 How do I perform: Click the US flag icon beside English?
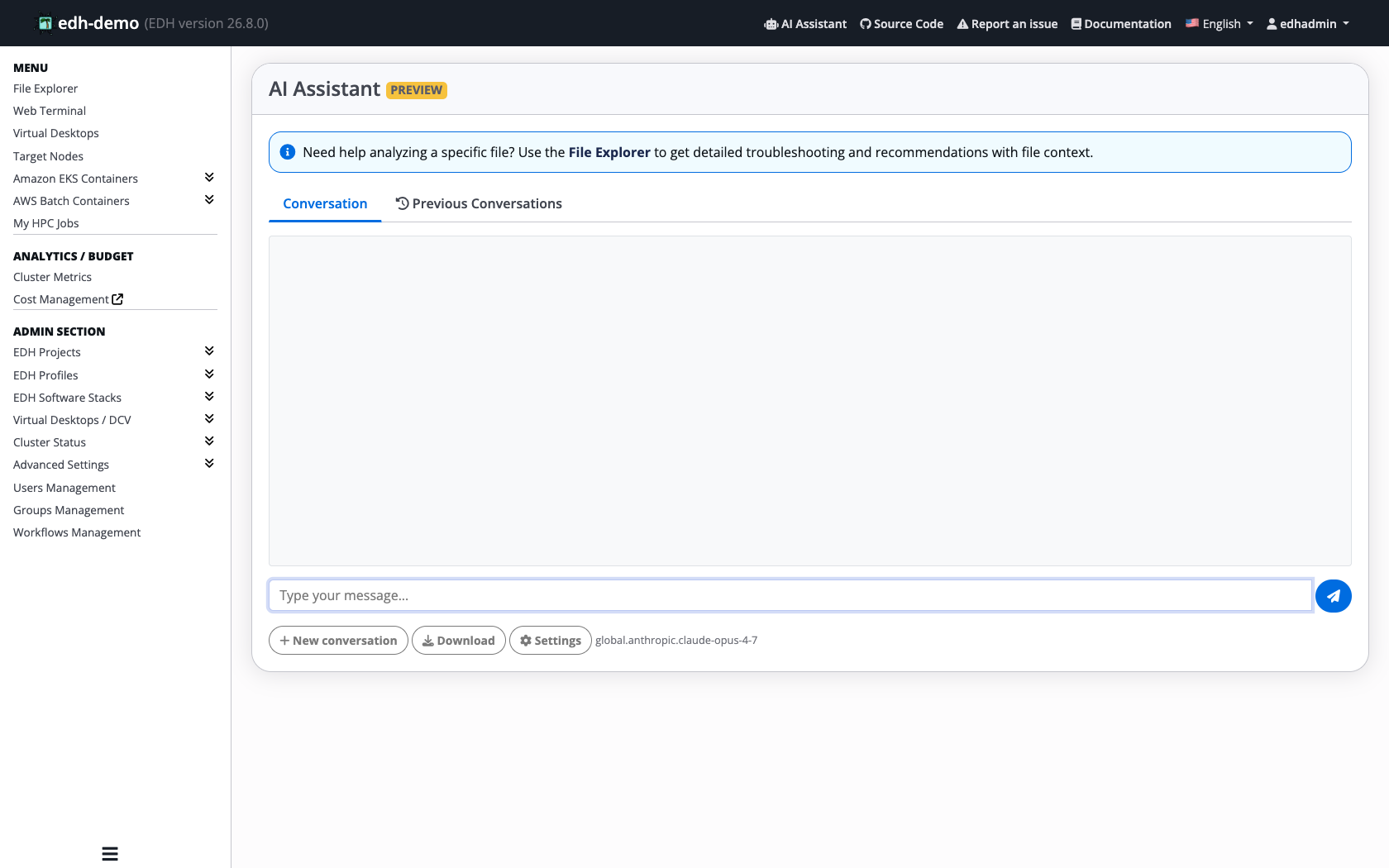(x=1192, y=23)
